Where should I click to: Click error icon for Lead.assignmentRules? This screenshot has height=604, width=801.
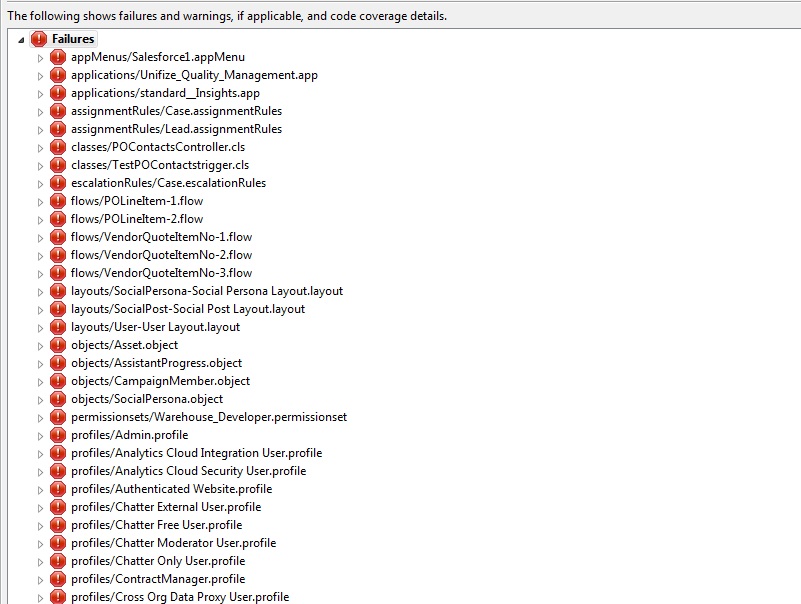point(58,129)
